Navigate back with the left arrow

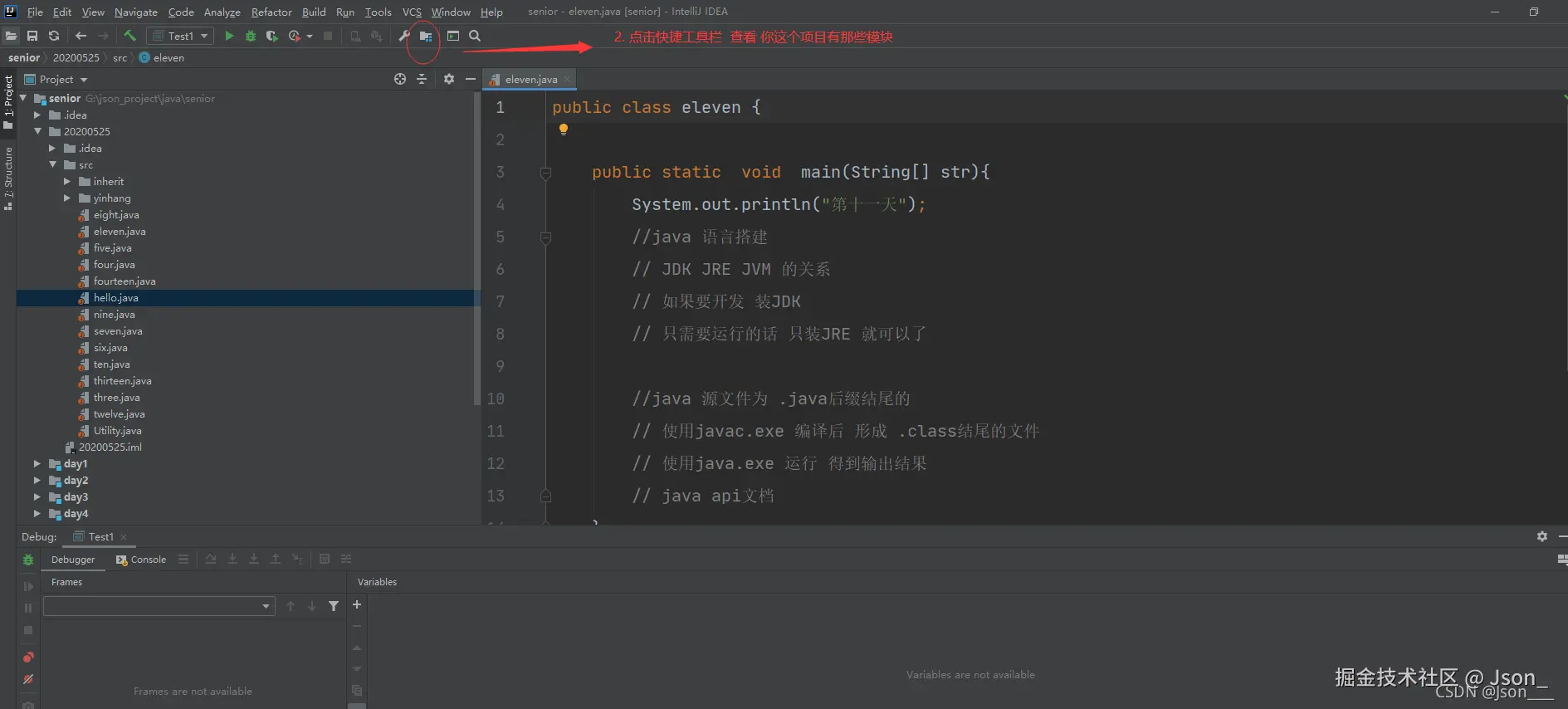[81, 36]
